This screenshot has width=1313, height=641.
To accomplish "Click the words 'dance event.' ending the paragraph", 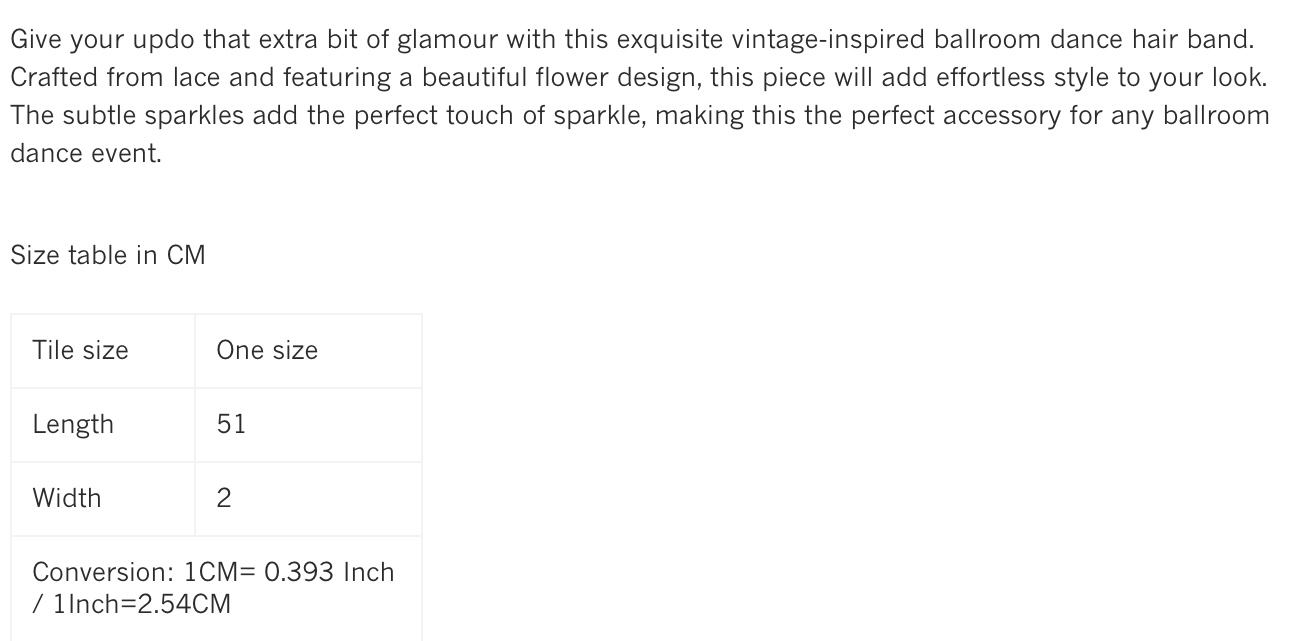I will [x=86, y=154].
